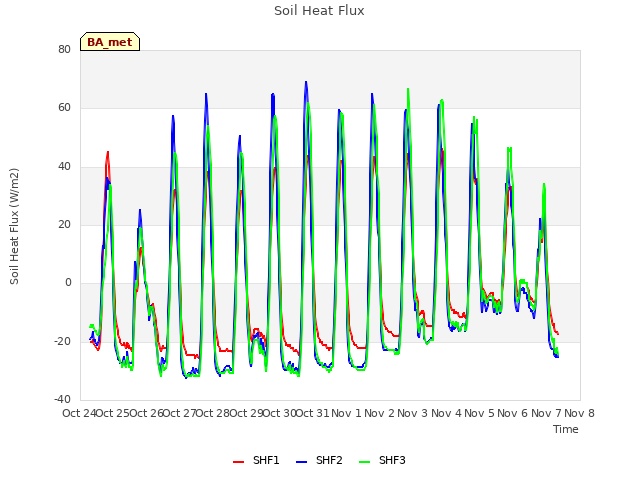Toggle the SHF3 series in the legend
This screenshot has height=480, width=640.
coord(382,460)
